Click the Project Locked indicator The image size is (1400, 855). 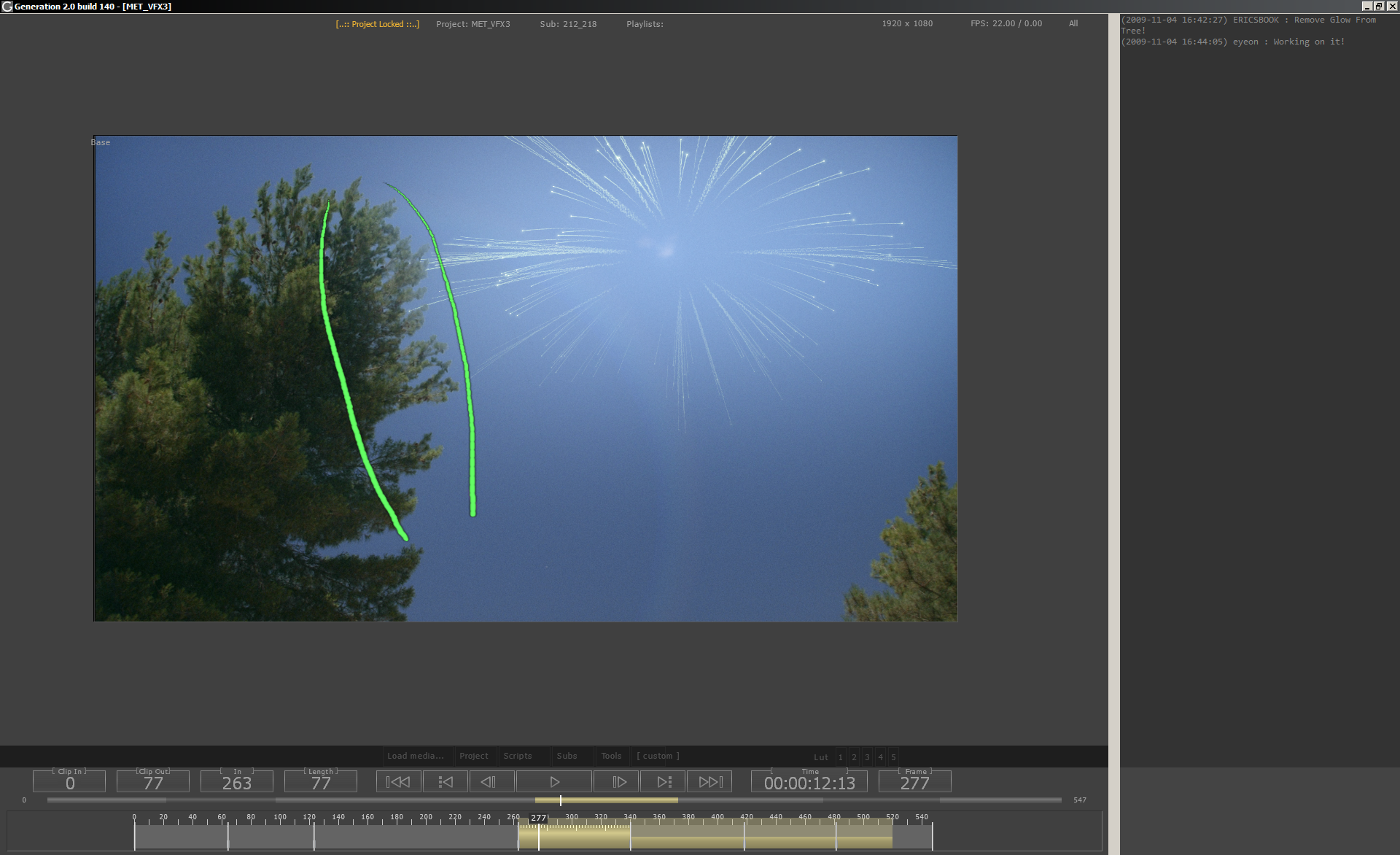[x=378, y=24]
